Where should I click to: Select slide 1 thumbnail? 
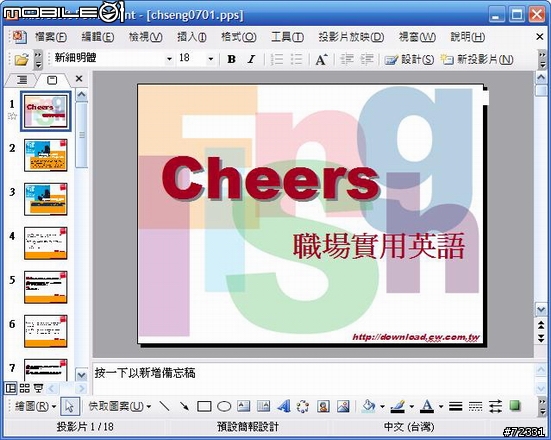click(46, 111)
